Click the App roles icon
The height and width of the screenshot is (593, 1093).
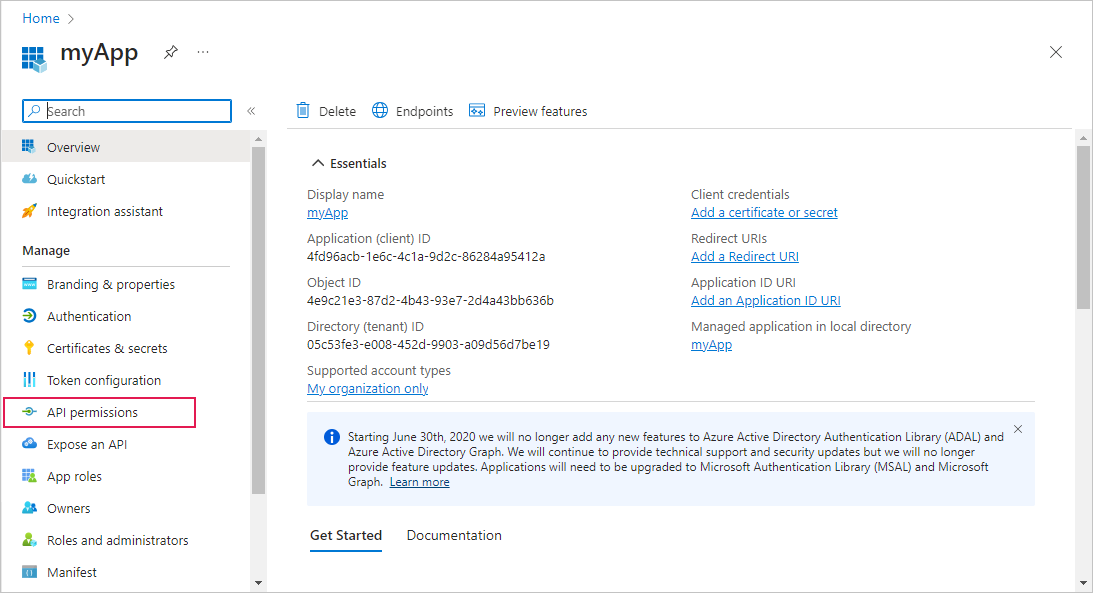(x=29, y=476)
